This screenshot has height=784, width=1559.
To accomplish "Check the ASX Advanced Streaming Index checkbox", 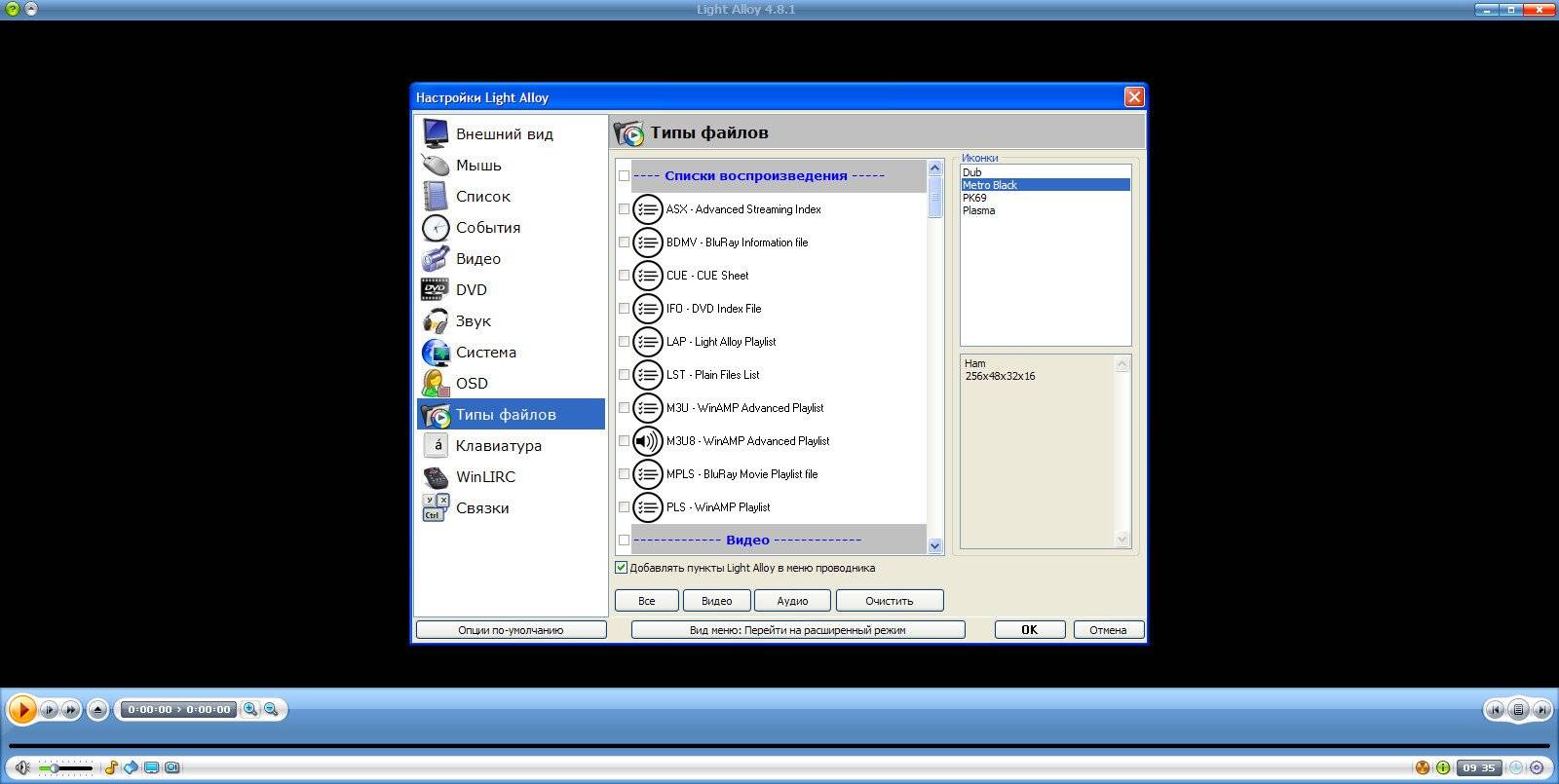I will pos(624,209).
